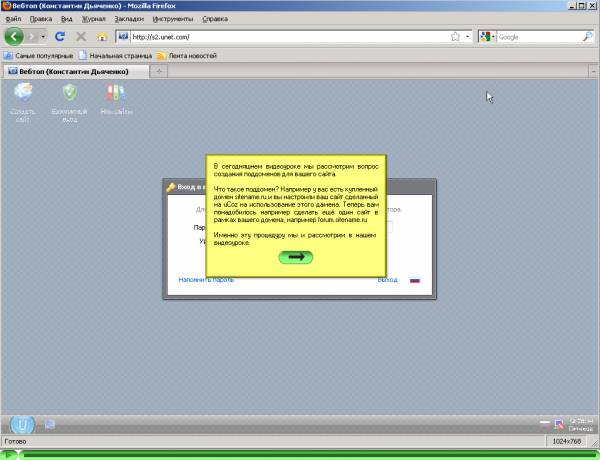Click the 'Напомнить пароль' link
Screen dimensions: 600x460
pos(206,280)
